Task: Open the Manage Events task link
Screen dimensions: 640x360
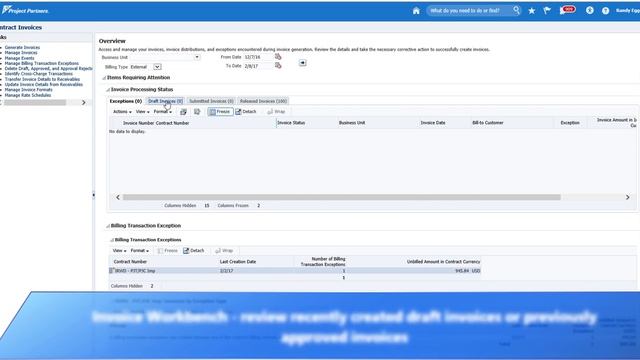Action: 20,58
